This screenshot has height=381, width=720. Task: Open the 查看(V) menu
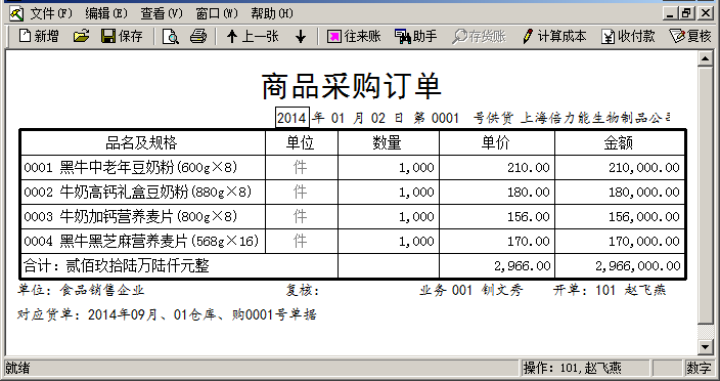click(161, 14)
